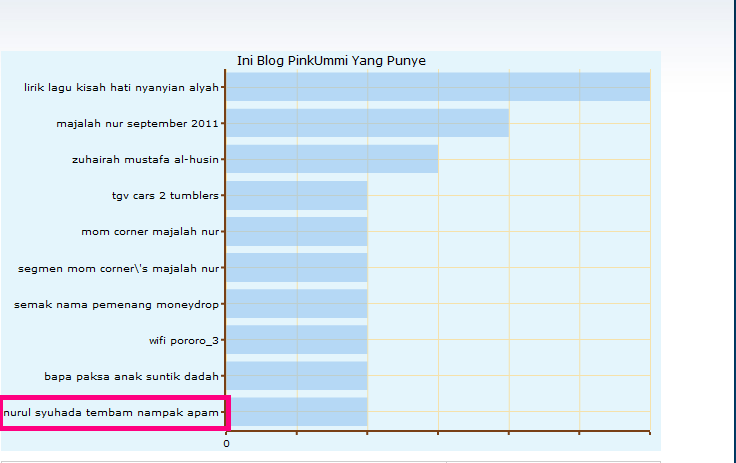736x463 pixels.
Task: Select the 'zuhairah mustafa al-husin' label
Action: click(x=146, y=159)
